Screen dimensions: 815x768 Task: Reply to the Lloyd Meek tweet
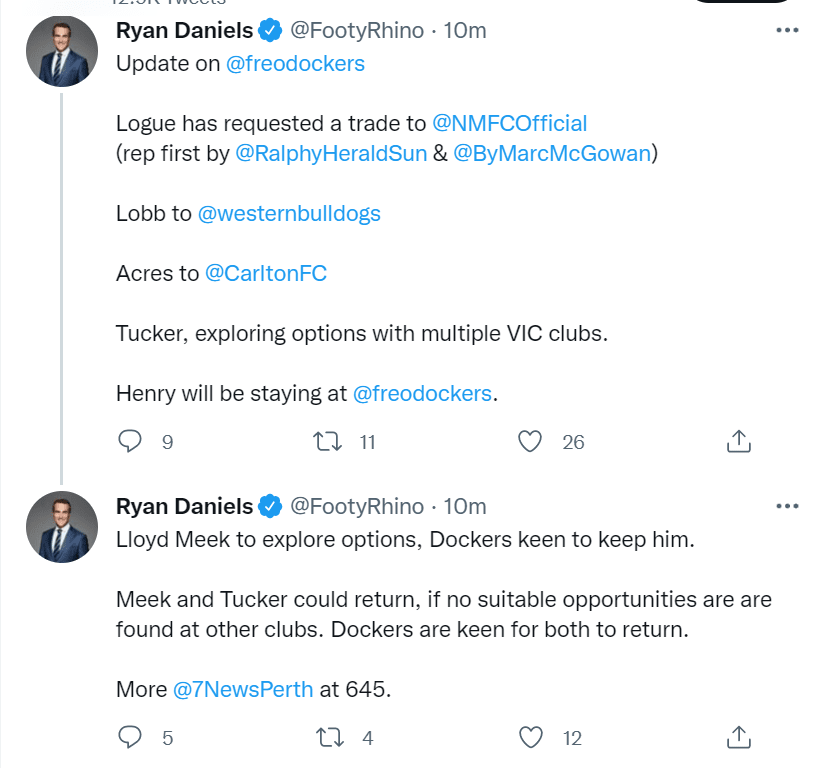click(x=132, y=738)
